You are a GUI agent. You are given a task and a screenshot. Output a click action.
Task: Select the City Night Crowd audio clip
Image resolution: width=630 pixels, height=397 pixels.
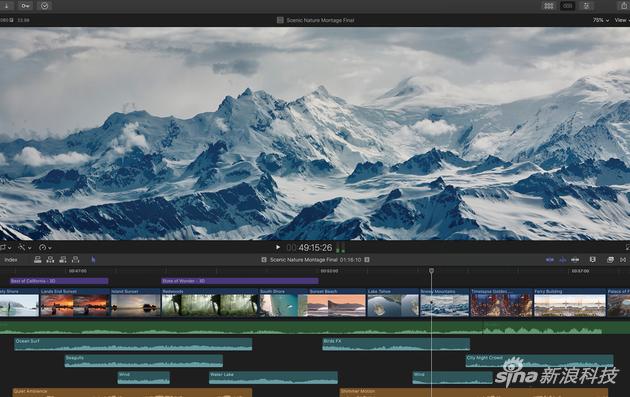(540, 360)
